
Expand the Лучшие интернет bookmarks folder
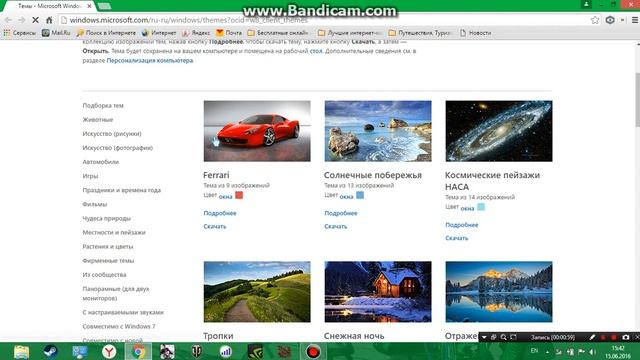(350, 33)
